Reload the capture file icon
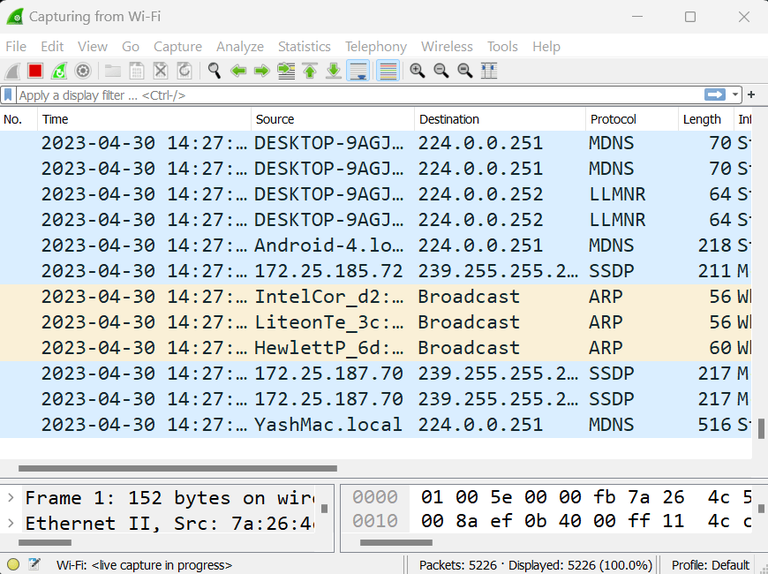768x574 pixels. point(184,71)
